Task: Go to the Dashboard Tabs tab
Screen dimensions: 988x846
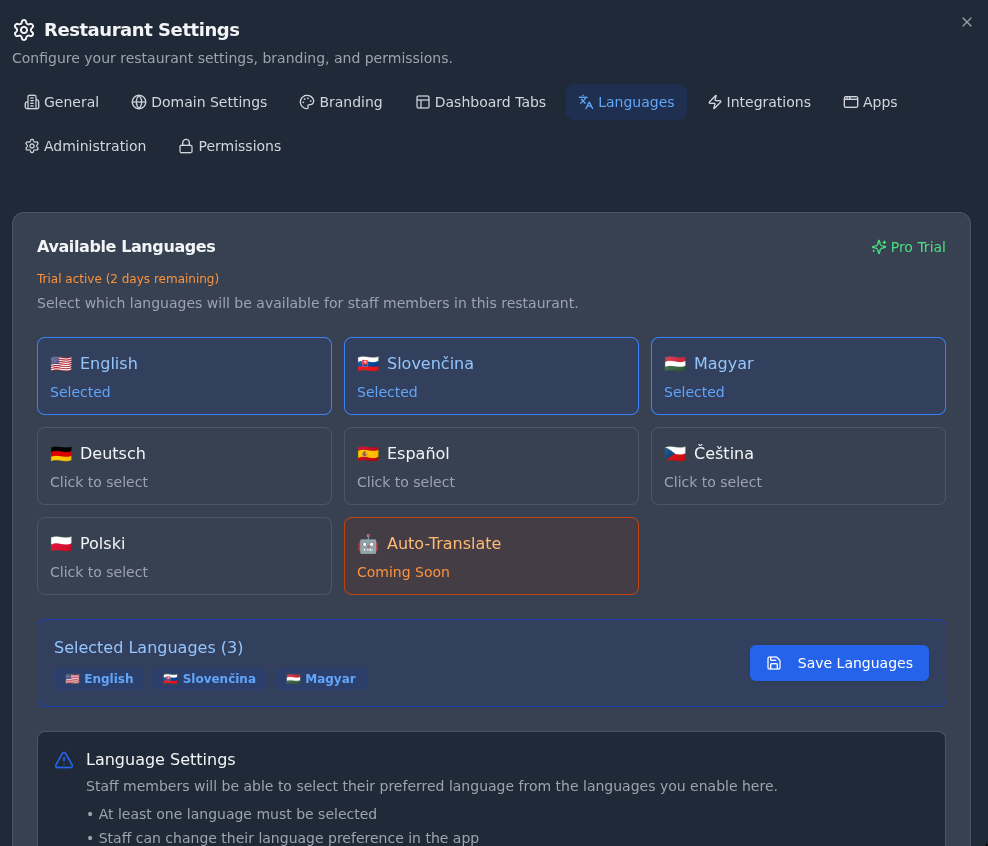Action: (481, 102)
